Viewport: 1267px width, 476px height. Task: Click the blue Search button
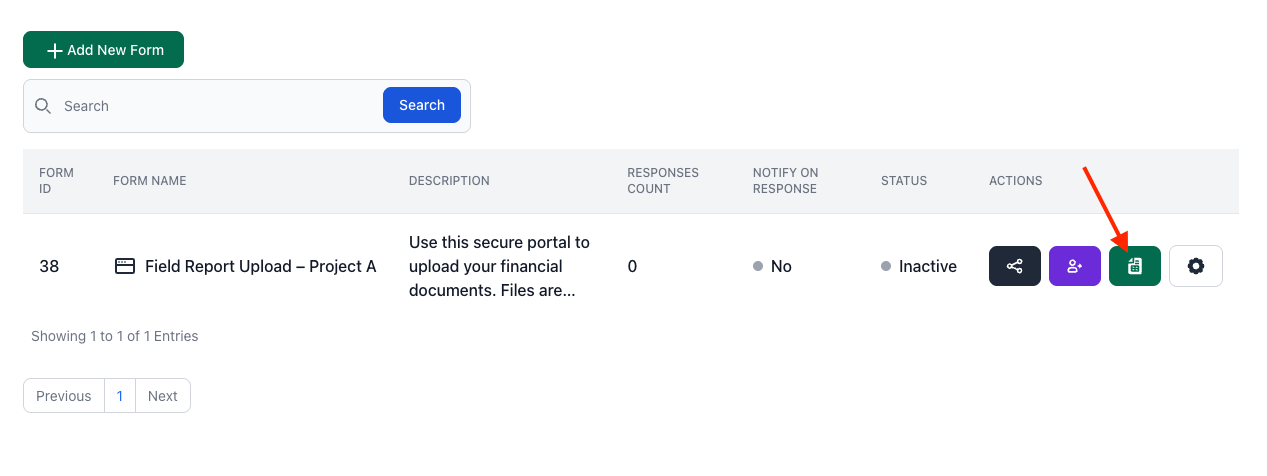pos(421,105)
